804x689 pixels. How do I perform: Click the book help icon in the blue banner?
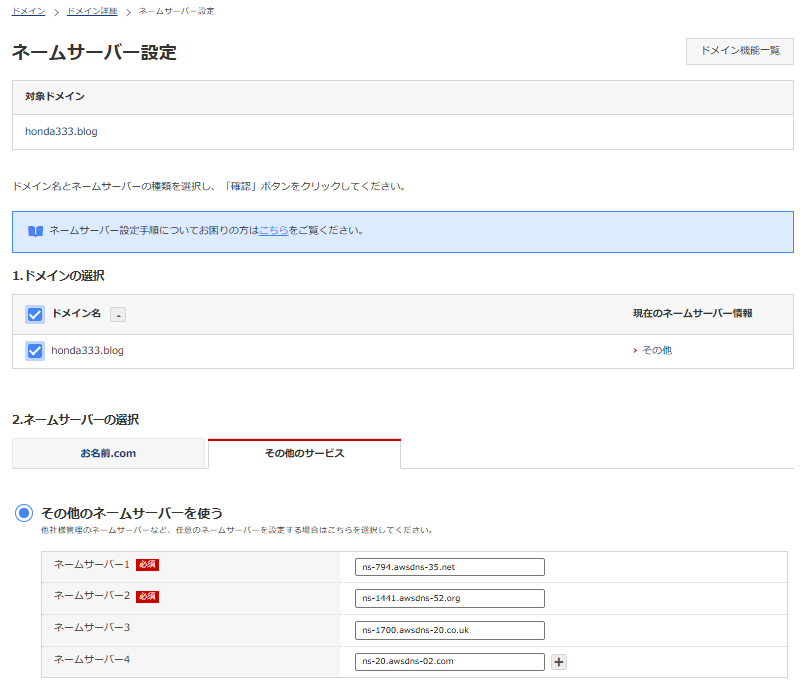(x=35, y=231)
